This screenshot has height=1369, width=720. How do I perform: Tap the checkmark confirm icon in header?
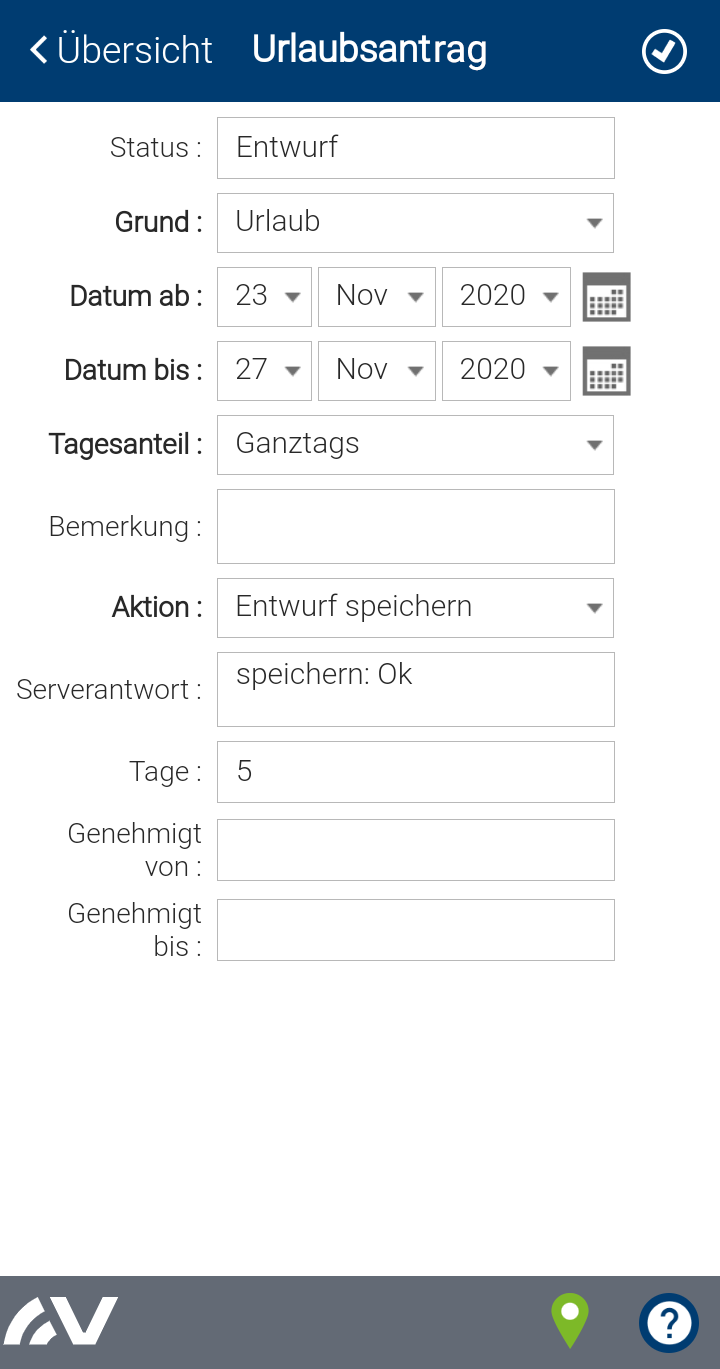(x=664, y=51)
